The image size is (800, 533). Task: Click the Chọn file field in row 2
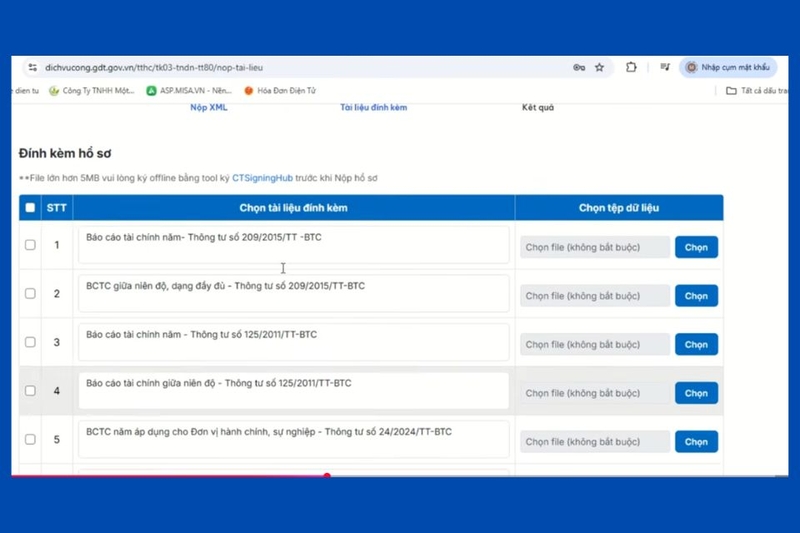click(595, 296)
